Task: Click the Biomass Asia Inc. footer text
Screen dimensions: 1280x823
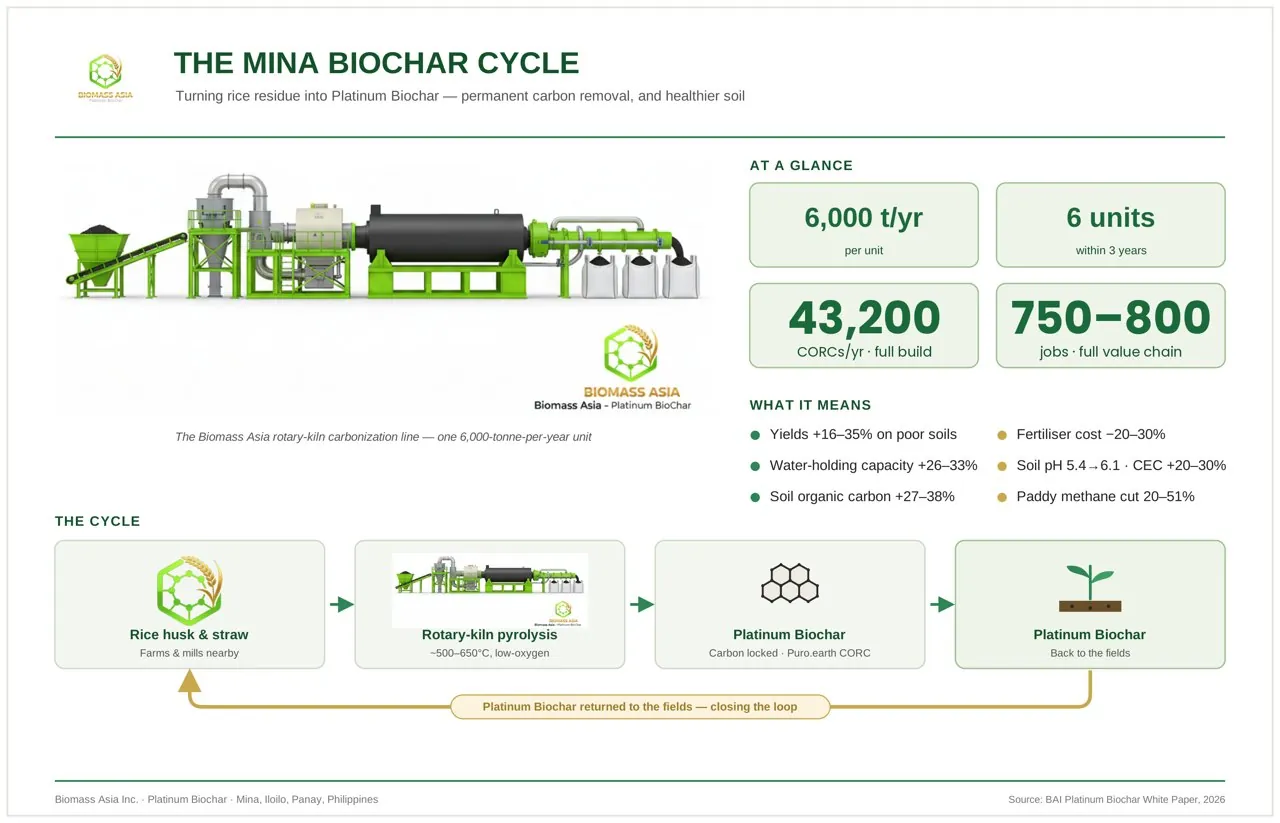Action: point(217,799)
